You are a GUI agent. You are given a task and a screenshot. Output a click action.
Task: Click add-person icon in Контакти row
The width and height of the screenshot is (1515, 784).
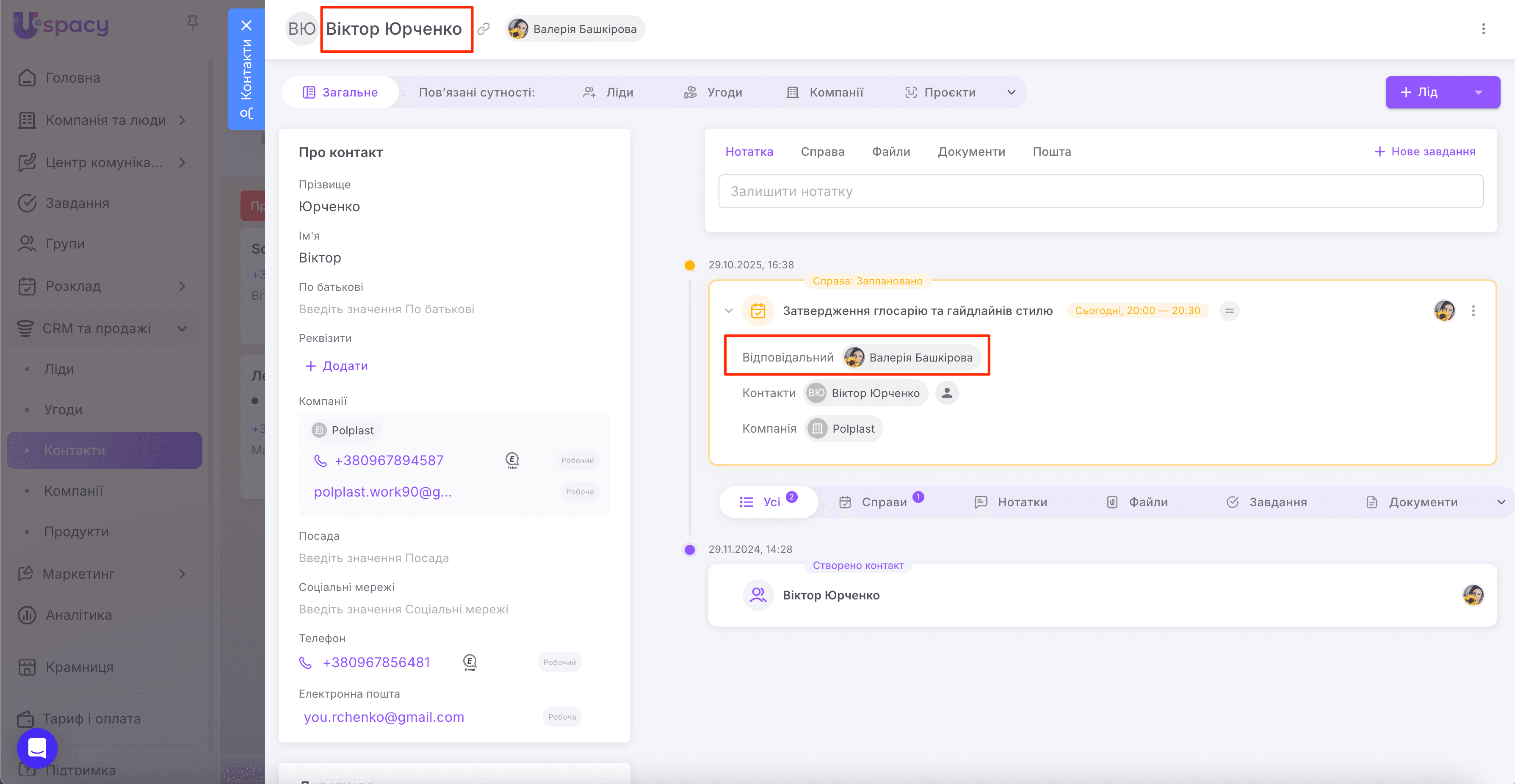point(947,393)
